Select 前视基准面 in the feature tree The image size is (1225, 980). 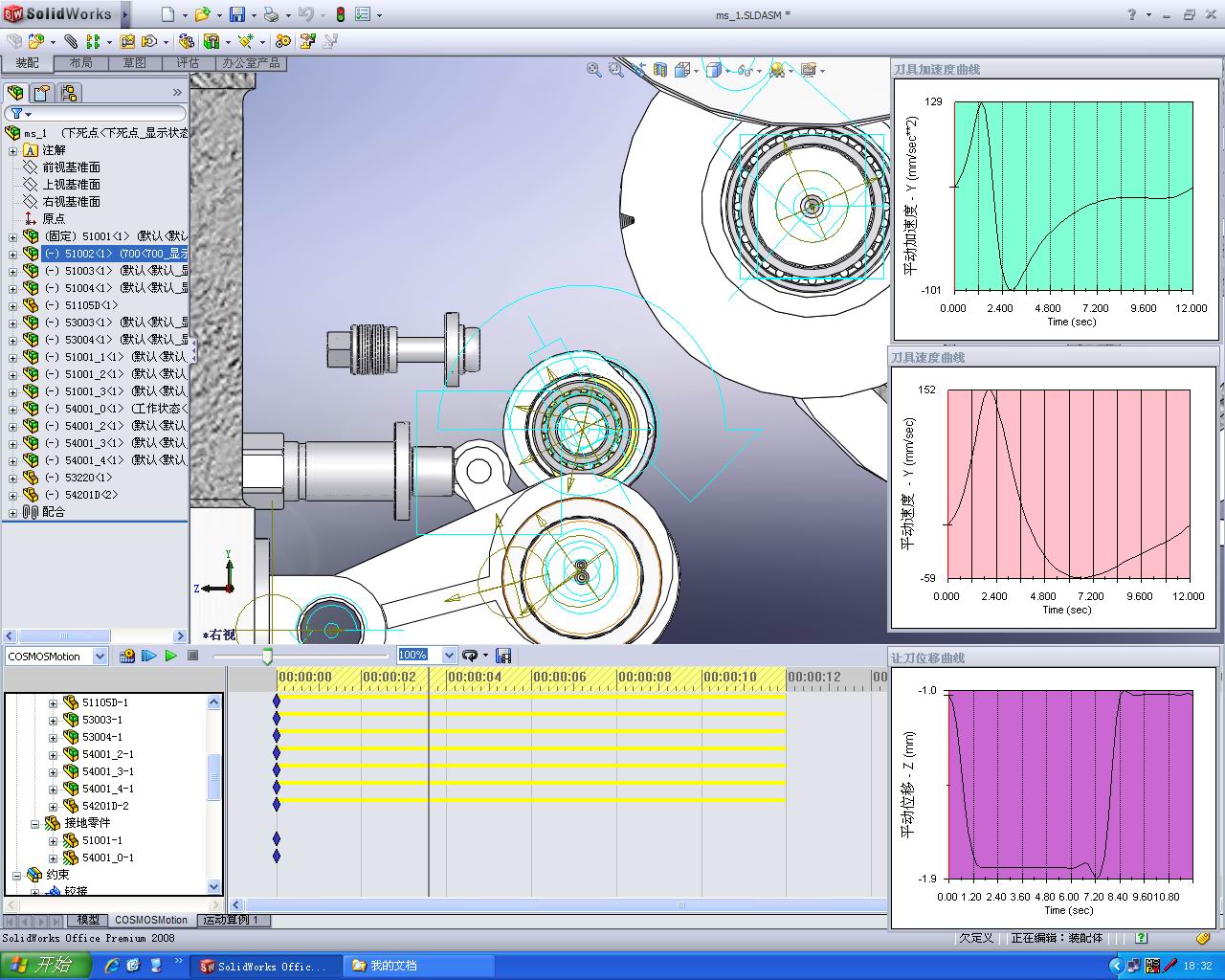pos(71,167)
